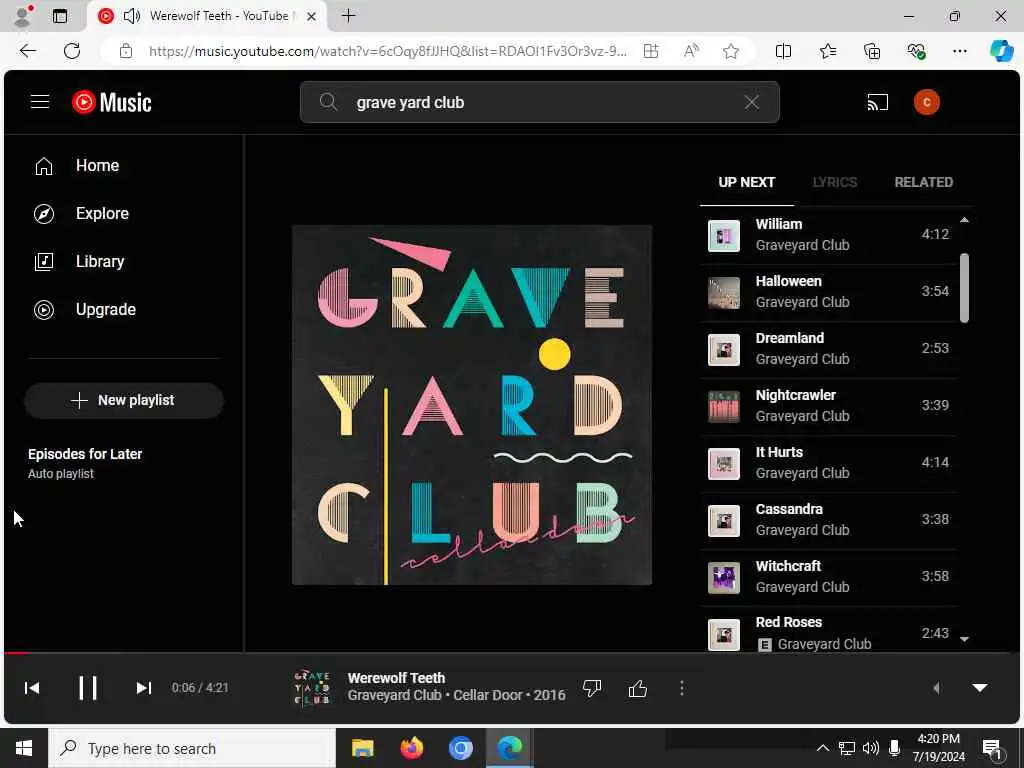
Task: Skip to previous track
Action: tap(32, 688)
